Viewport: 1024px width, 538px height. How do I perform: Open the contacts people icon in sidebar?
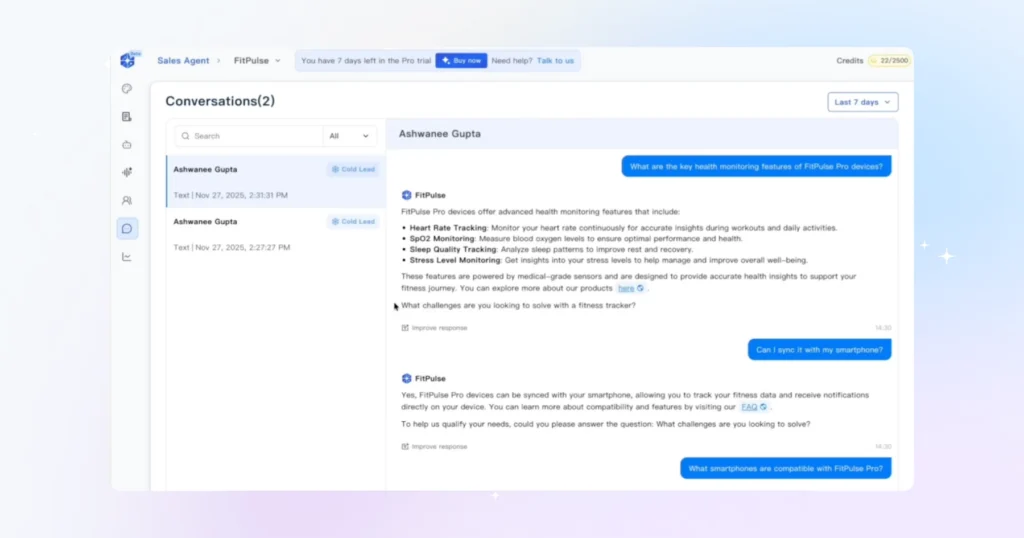coord(127,200)
